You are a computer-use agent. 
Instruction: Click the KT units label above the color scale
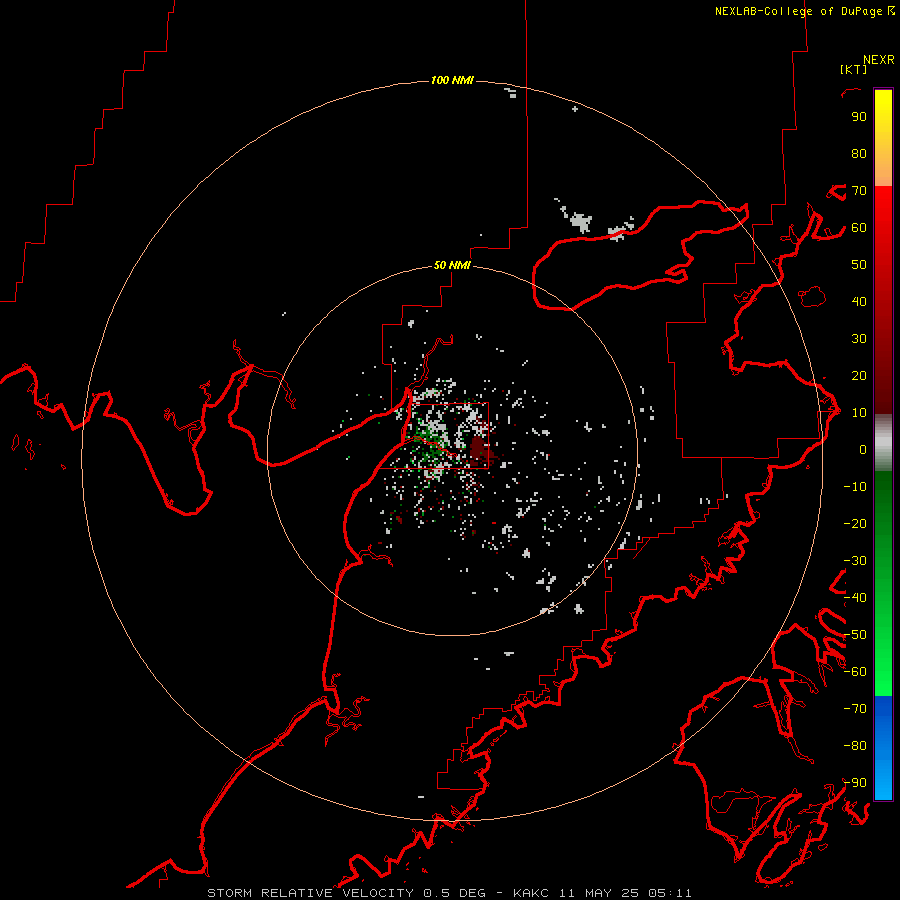tap(854, 69)
